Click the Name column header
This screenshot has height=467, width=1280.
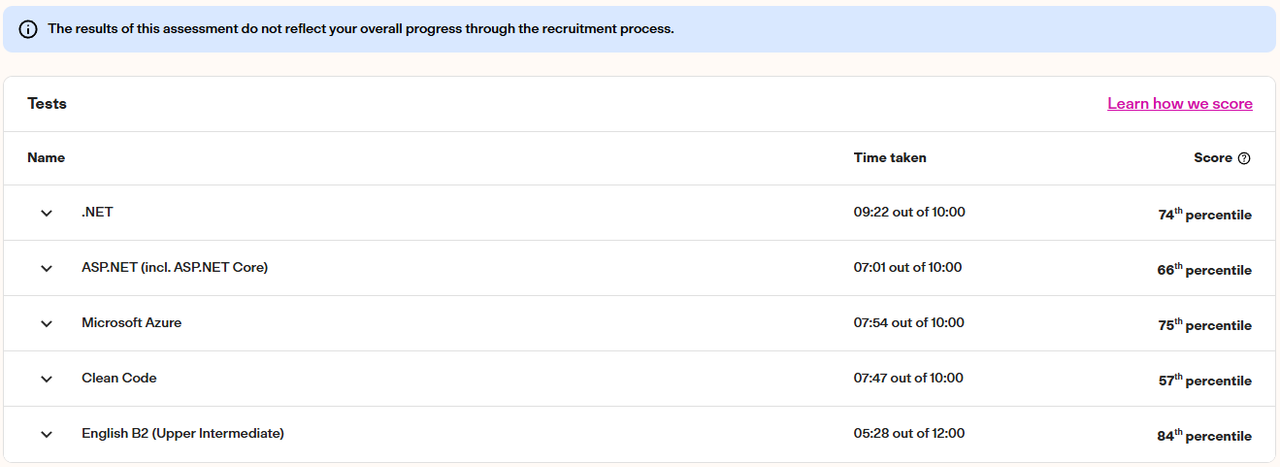[x=46, y=158]
